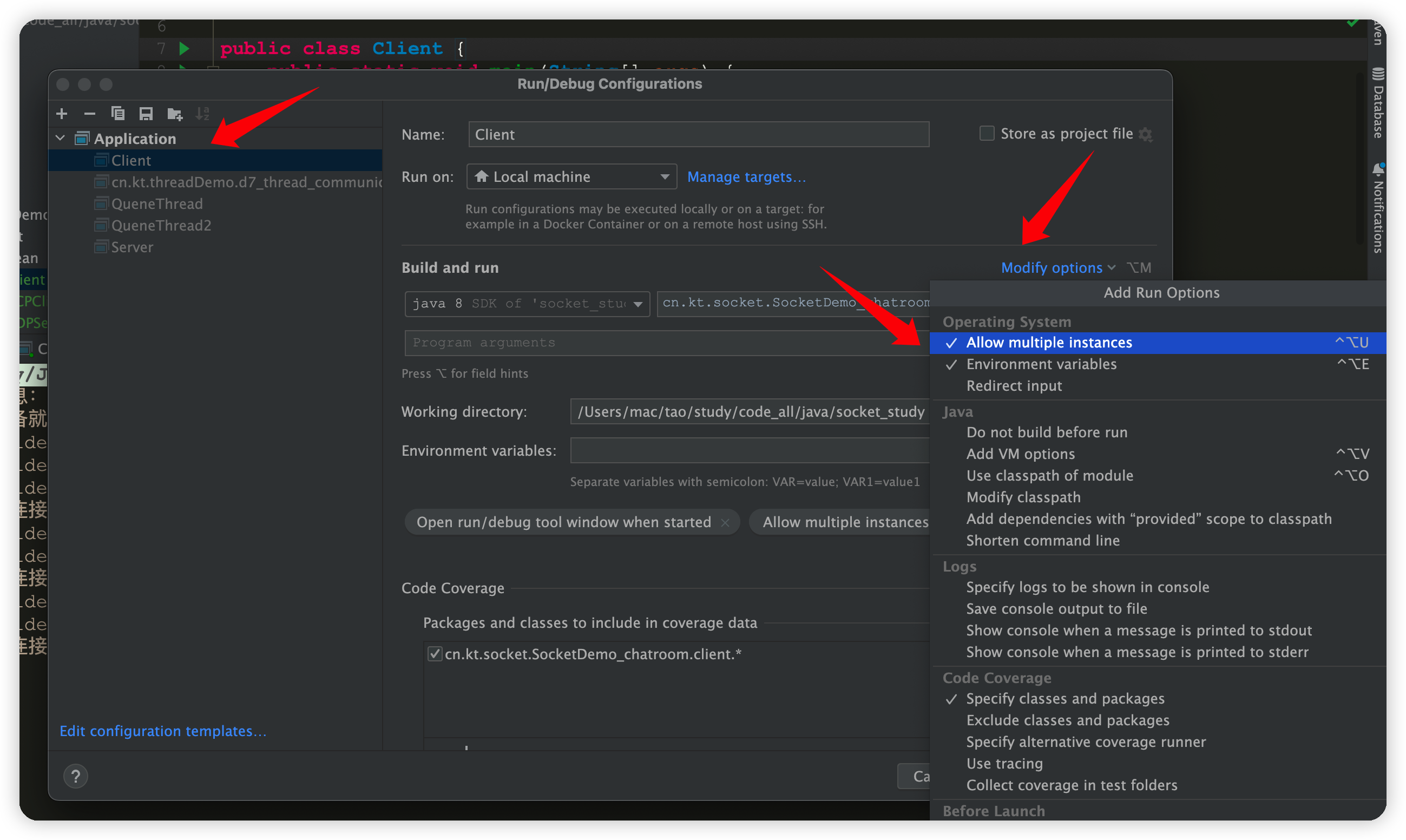Select Use tracing option

1158,764
